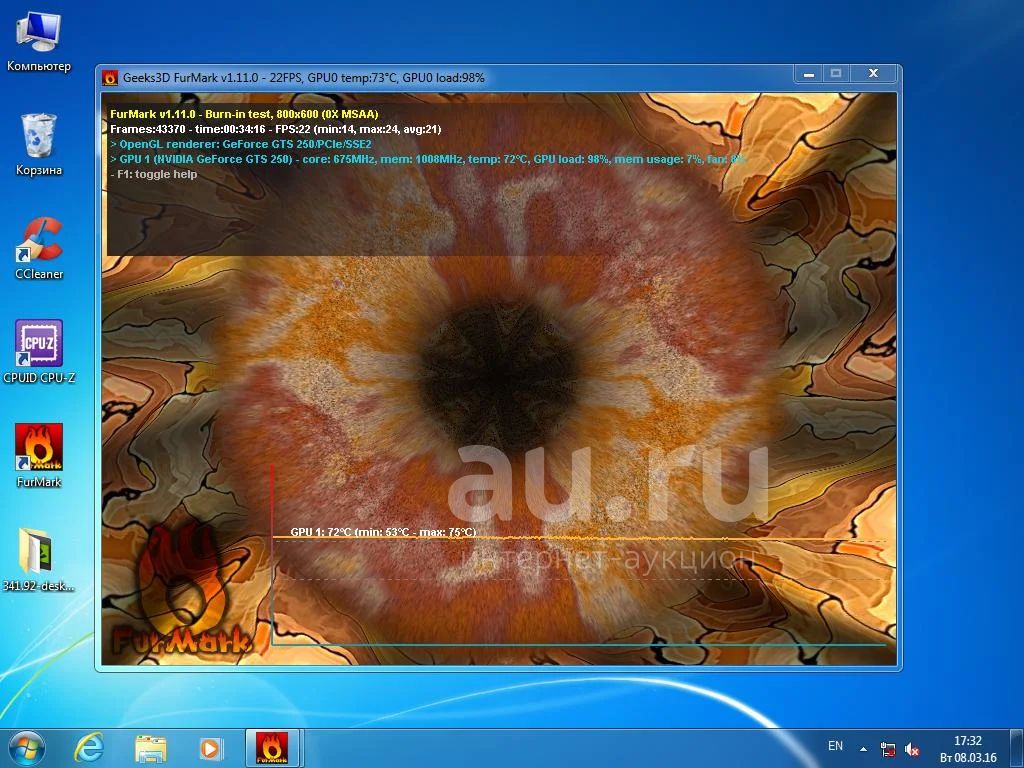Select the Компьютер desktop icon

[x=39, y=40]
